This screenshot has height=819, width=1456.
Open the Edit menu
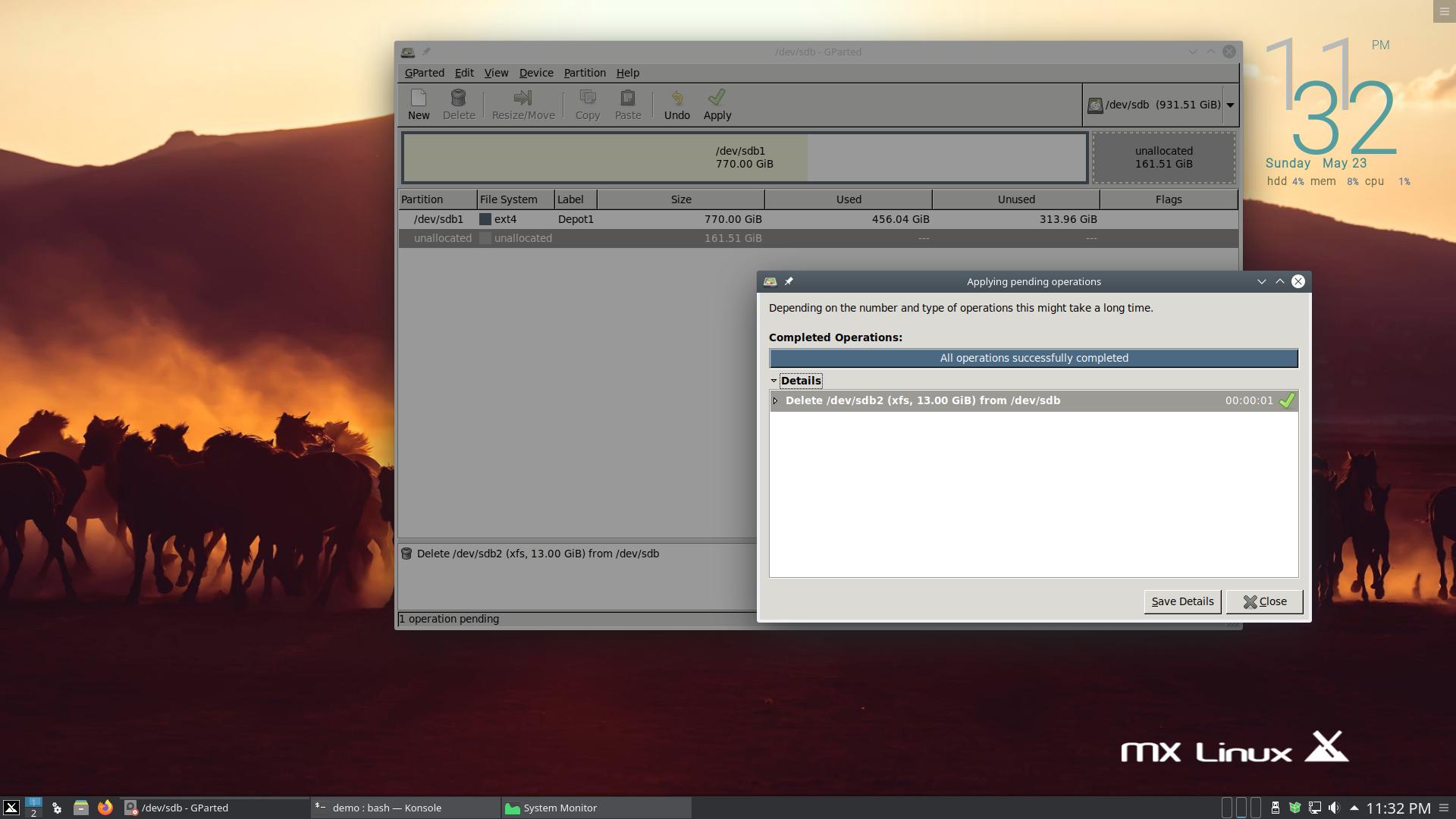[464, 73]
